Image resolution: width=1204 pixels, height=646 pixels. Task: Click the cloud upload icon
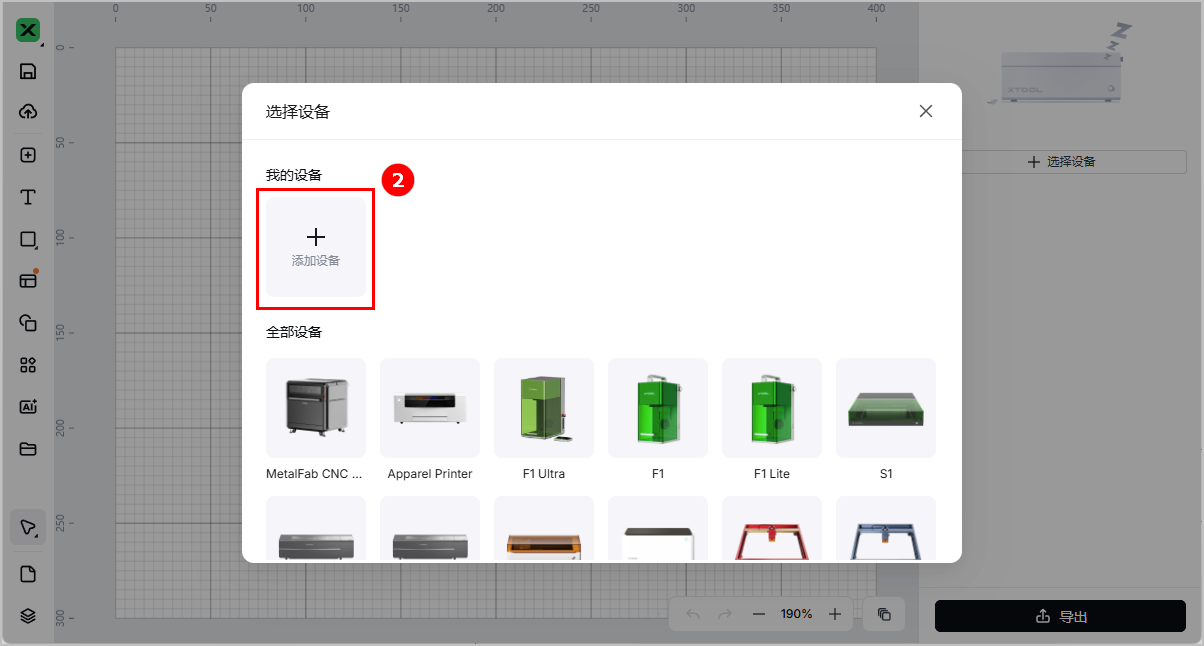pyautogui.click(x=28, y=111)
